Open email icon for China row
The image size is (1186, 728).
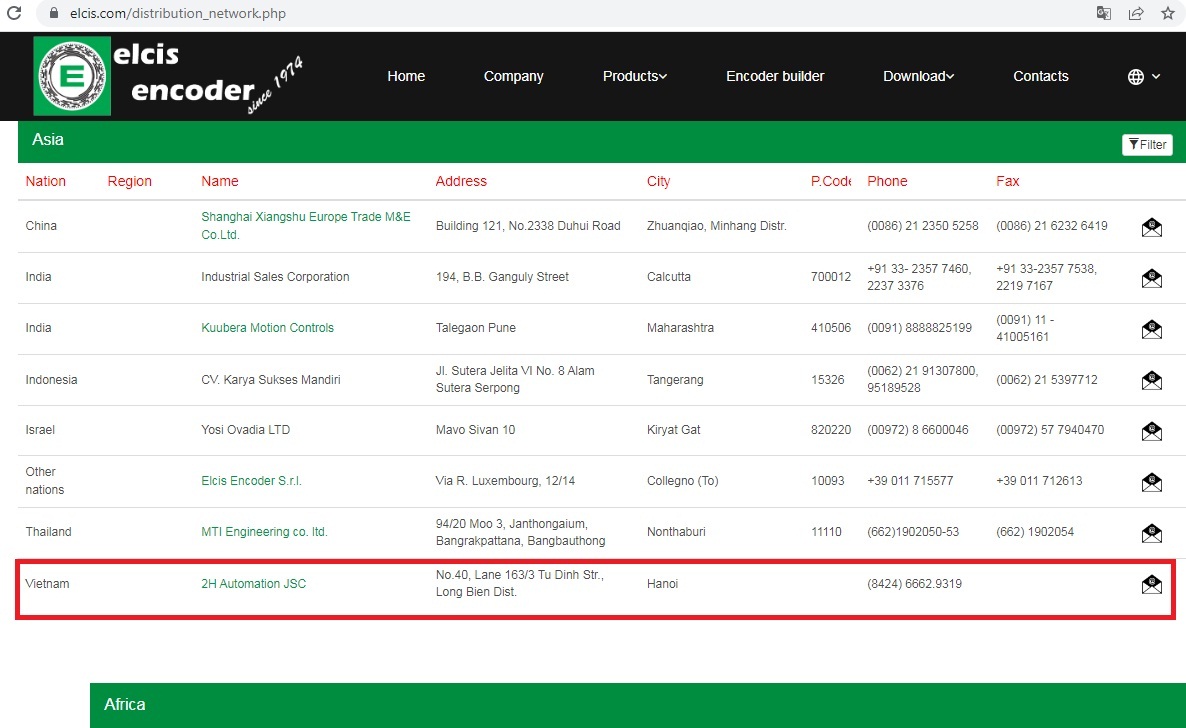(x=1151, y=226)
